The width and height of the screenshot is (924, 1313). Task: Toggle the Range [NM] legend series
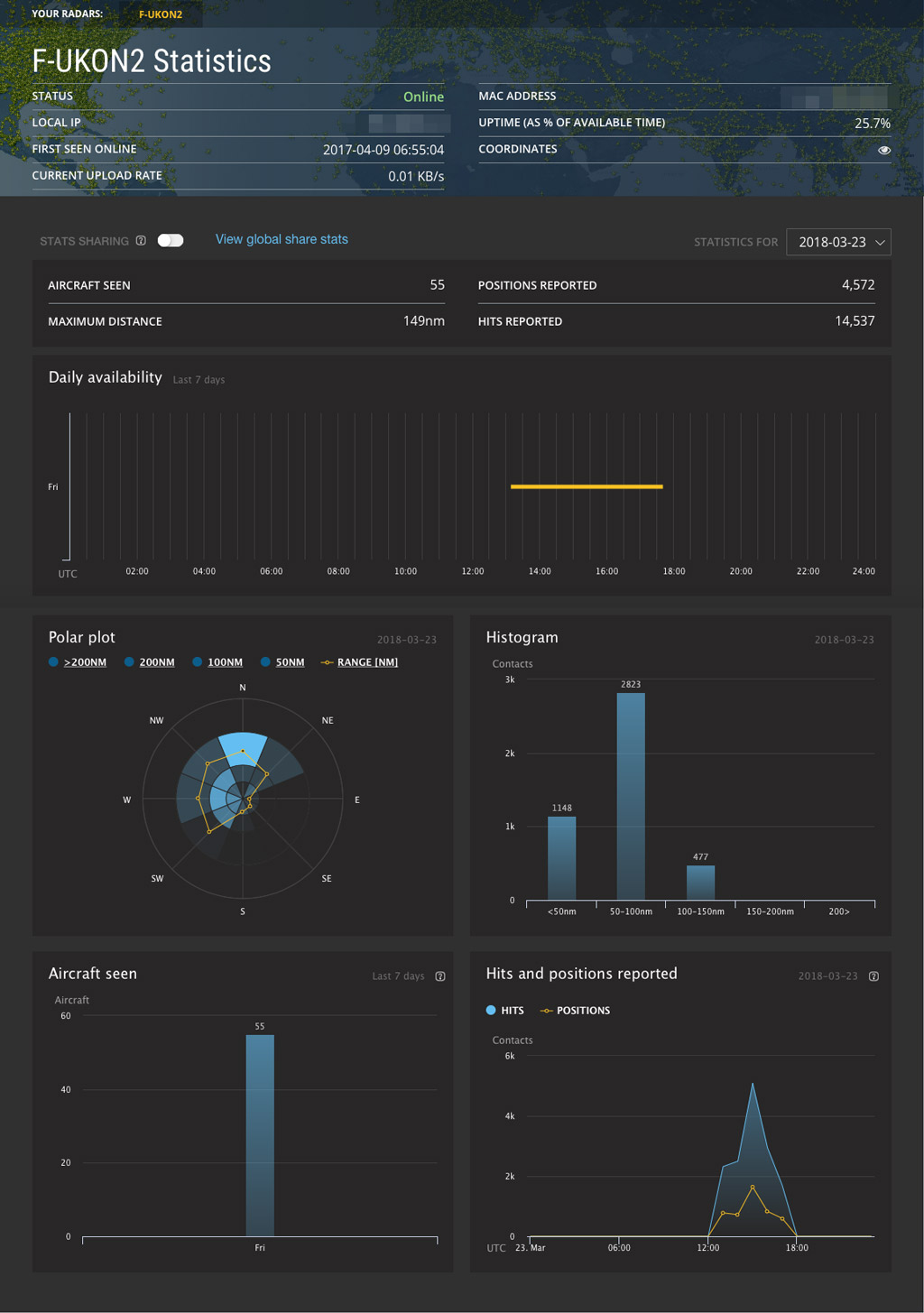pyautogui.click(x=359, y=662)
